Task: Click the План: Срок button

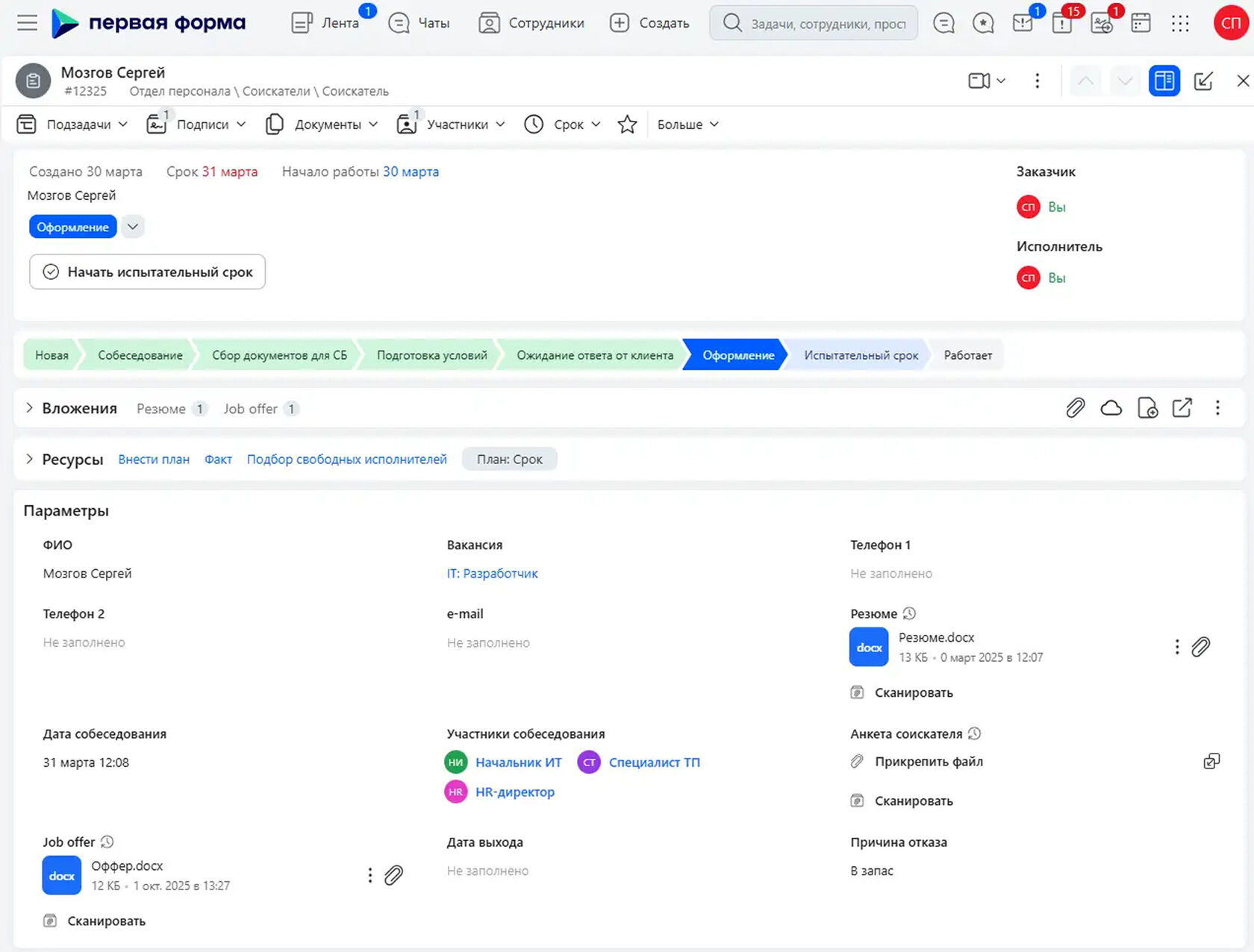Action: pyautogui.click(x=510, y=460)
